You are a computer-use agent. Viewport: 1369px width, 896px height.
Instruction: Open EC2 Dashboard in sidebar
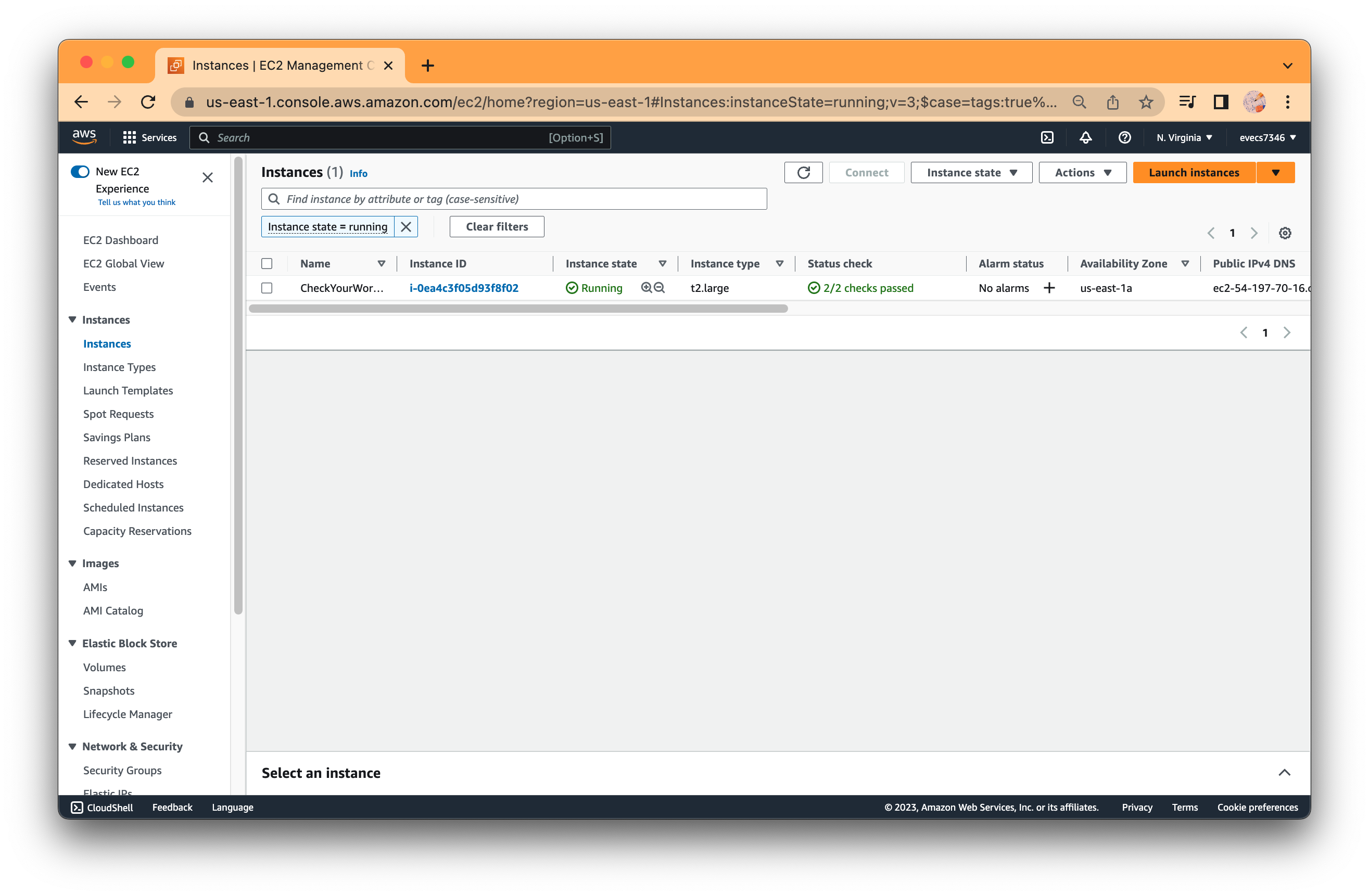121,240
